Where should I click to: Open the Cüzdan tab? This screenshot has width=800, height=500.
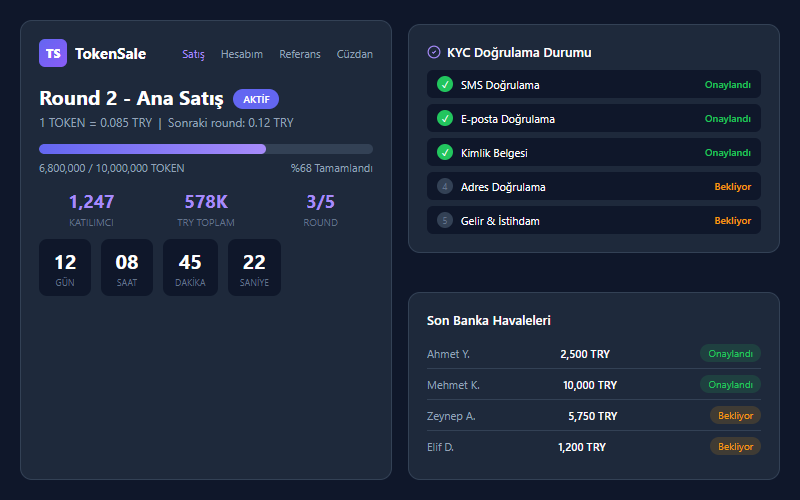tap(355, 54)
